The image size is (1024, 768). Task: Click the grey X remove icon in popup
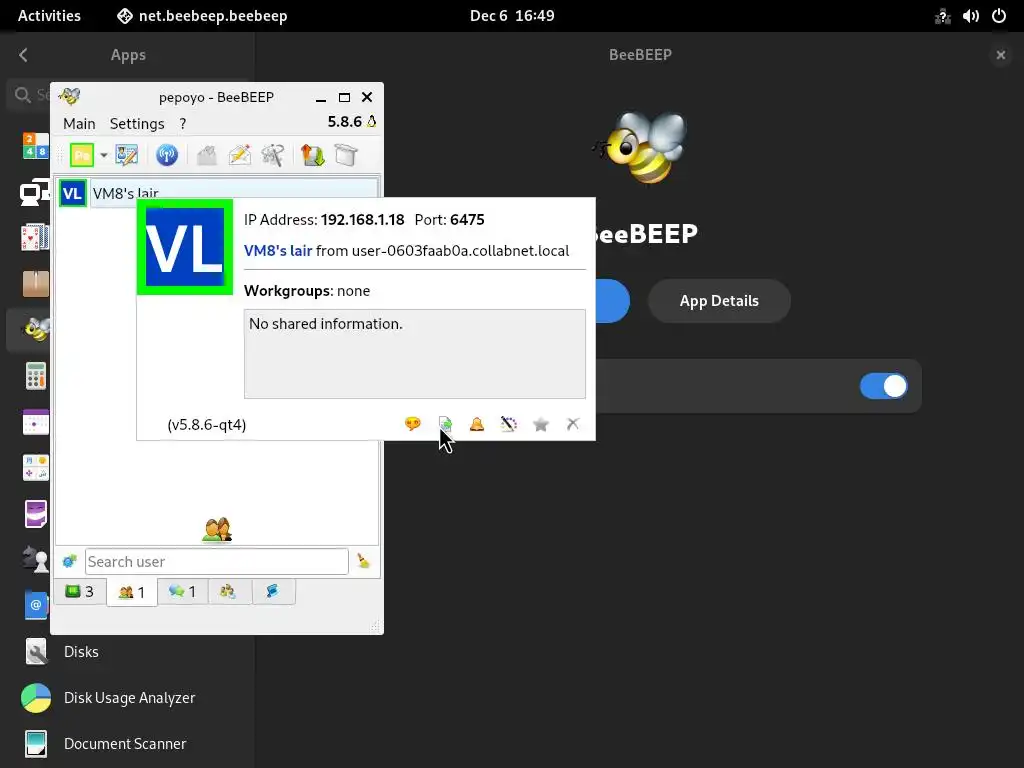tap(573, 424)
